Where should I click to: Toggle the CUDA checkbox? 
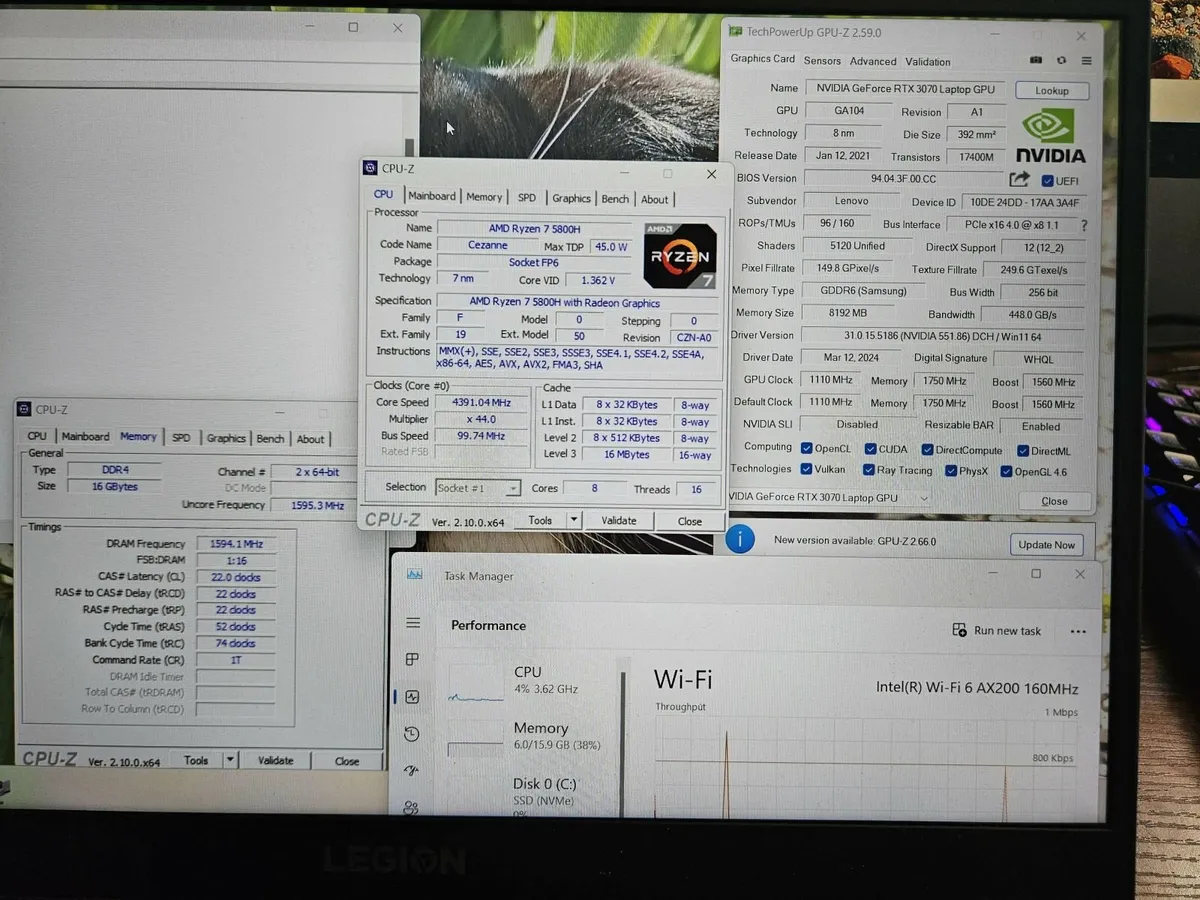point(870,449)
